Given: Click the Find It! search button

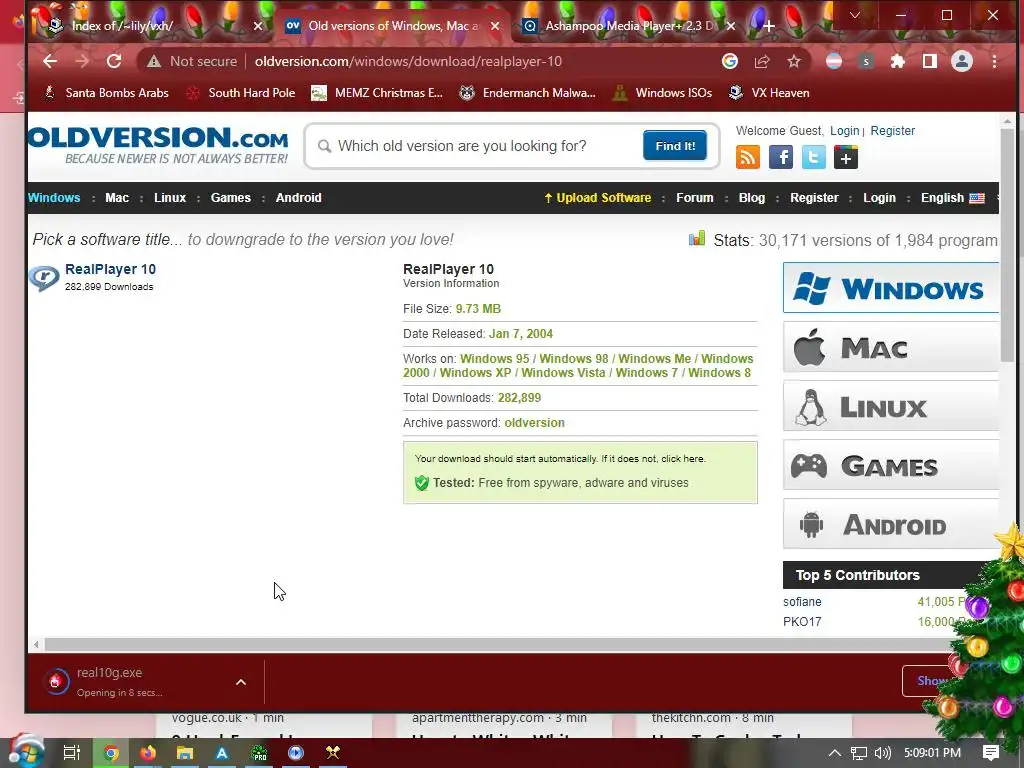Looking at the screenshot, I should coord(675,146).
